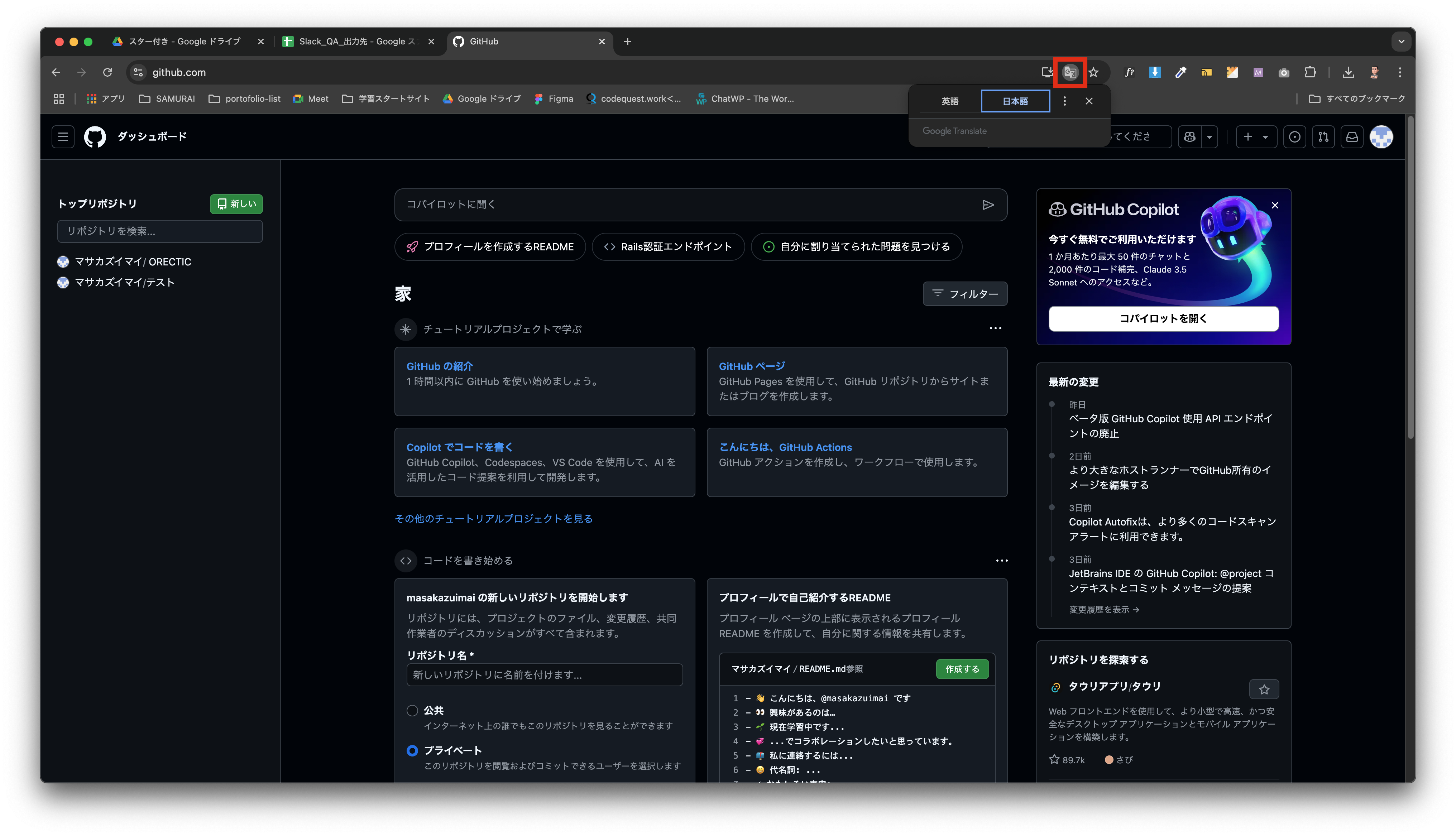Image resolution: width=1456 pixels, height=836 pixels.
Task: Reload the page
Action: click(107, 72)
